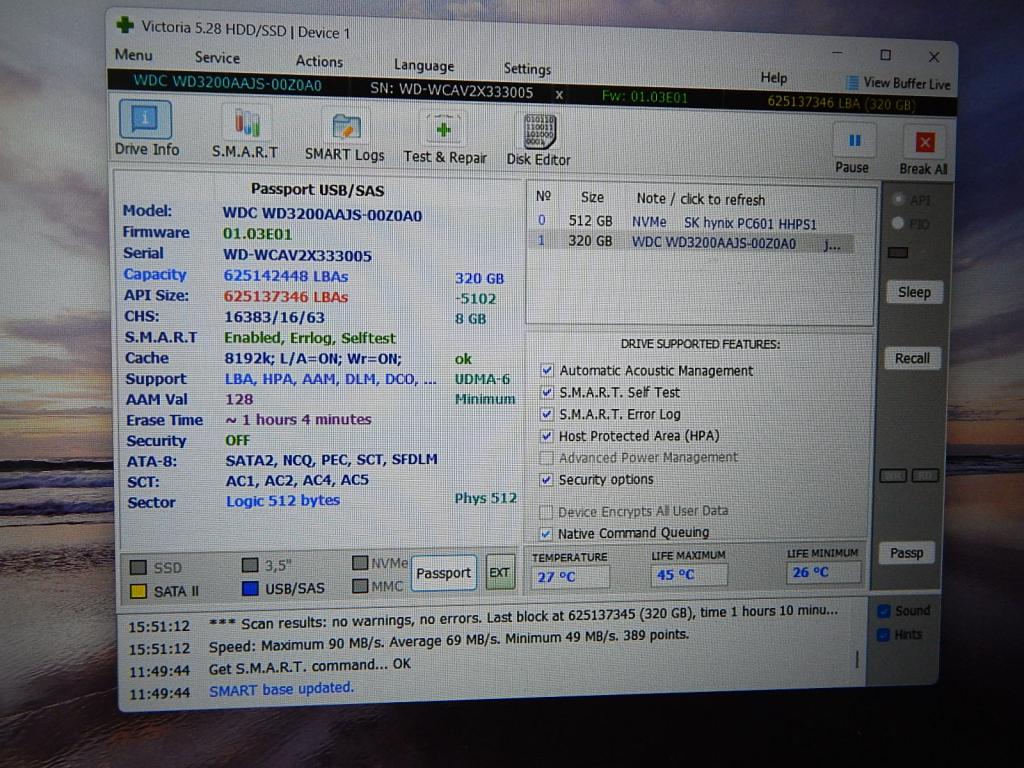Click the TEMPERATURE 27 °C field
Image resolution: width=1024 pixels, height=768 pixels.
569,577
